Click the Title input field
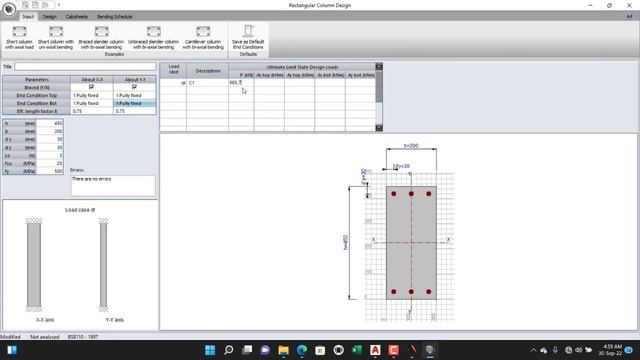This screenshot has height=360, width=640. (85, 66)
